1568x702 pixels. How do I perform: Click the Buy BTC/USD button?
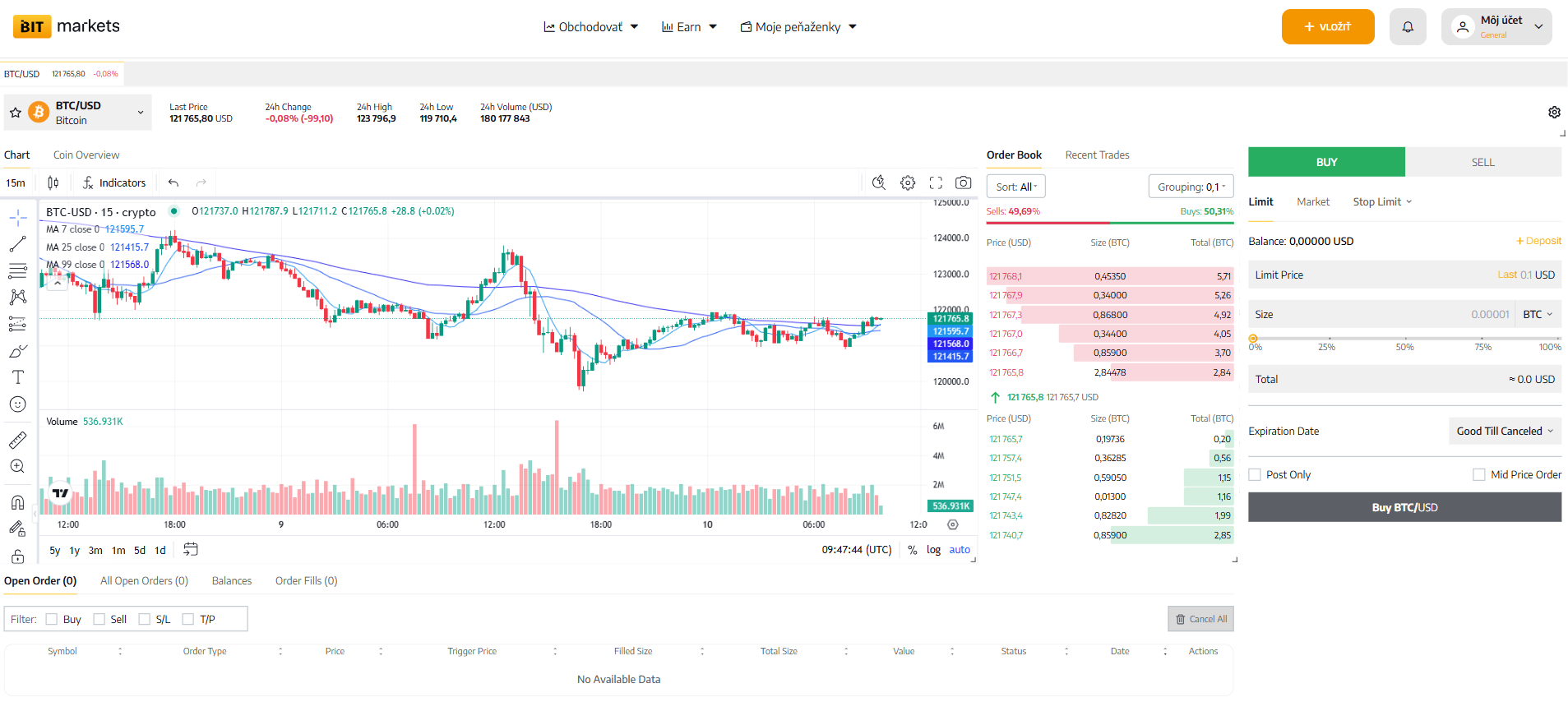pyautogui.click(x=1404, y=508)
